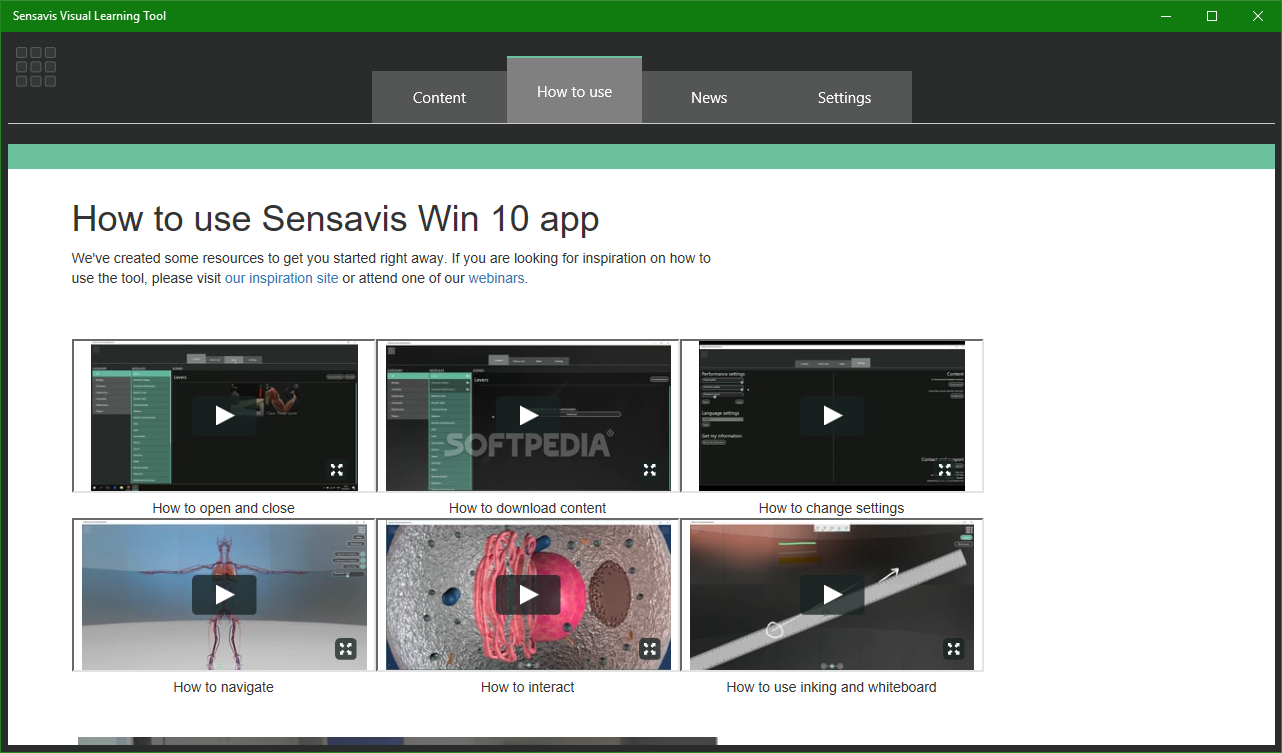Fullscreen the How to download content video
1282x753 pixels.
click(649, 470)
